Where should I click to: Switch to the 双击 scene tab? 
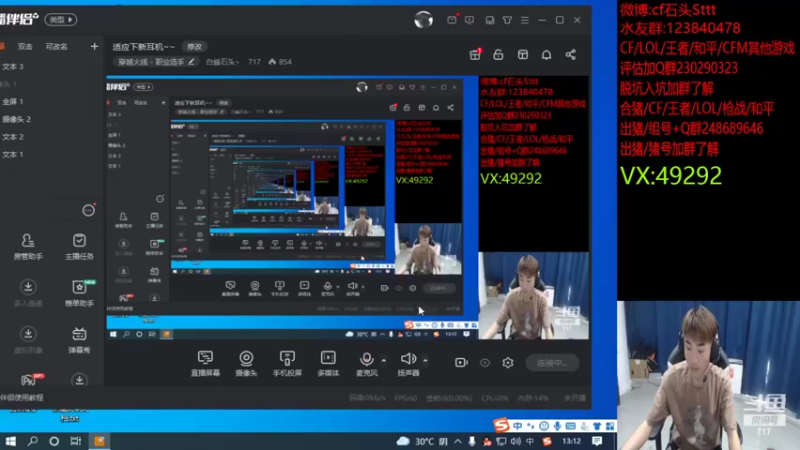[x=25, y=46]
